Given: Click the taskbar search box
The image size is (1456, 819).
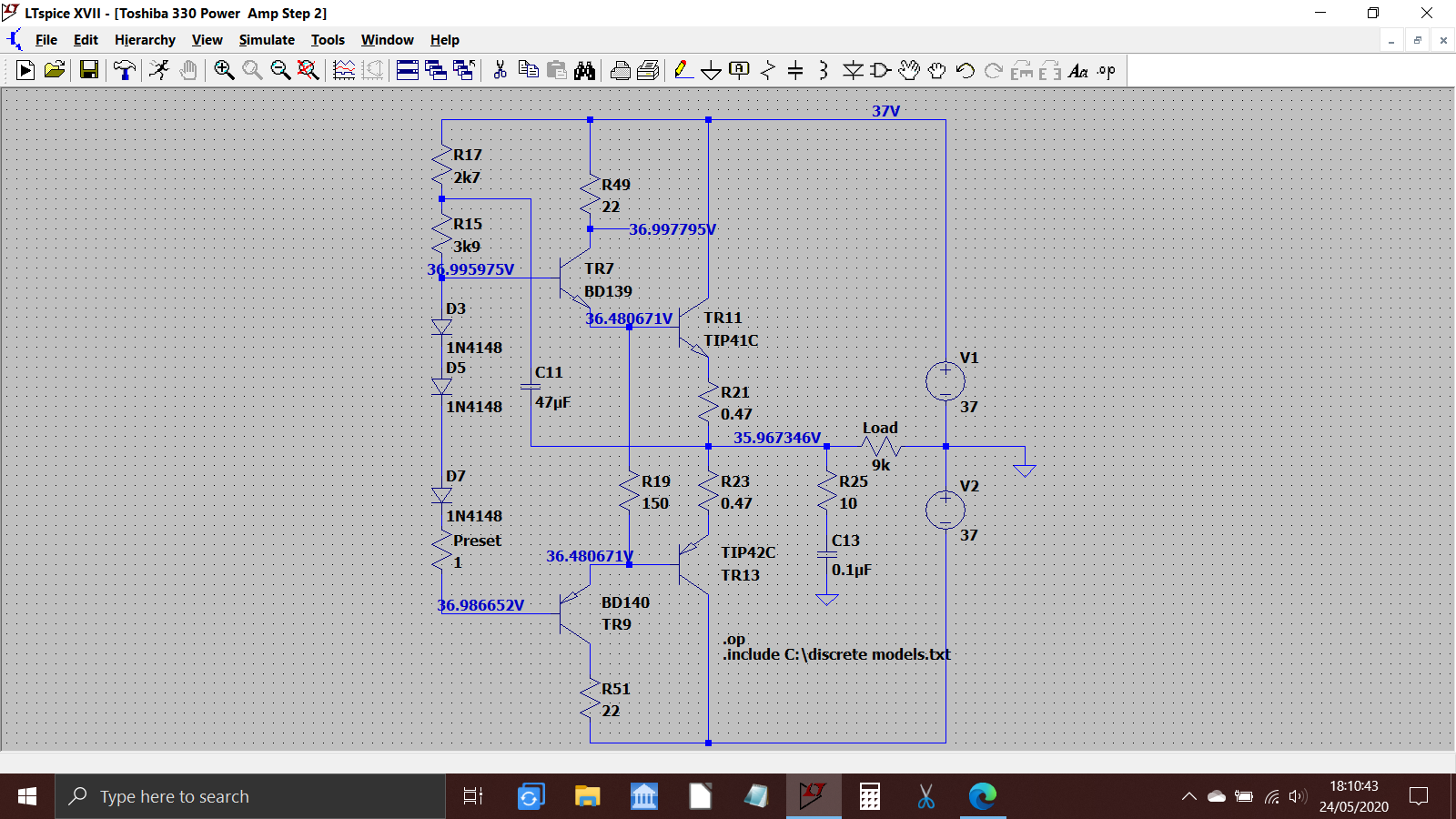Looking at the screenshot, I should tap(250, 797).
